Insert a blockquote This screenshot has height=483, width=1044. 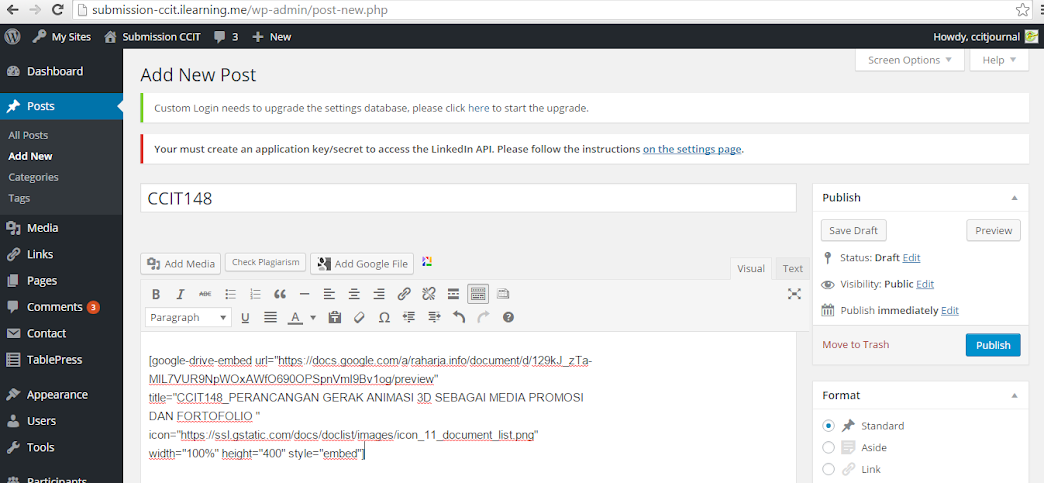tap(280, 294)
